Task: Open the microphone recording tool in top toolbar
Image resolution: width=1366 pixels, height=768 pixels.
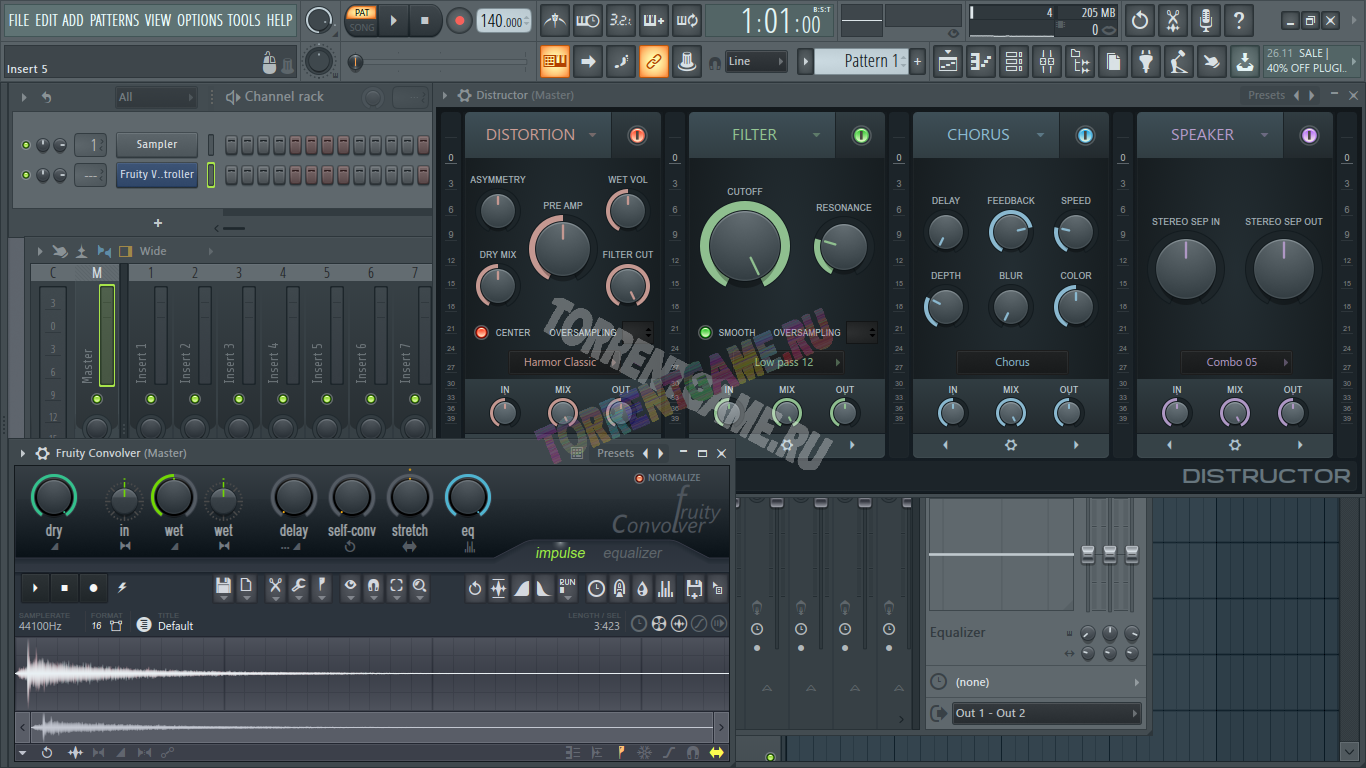Action: [x=1205, y=20]
